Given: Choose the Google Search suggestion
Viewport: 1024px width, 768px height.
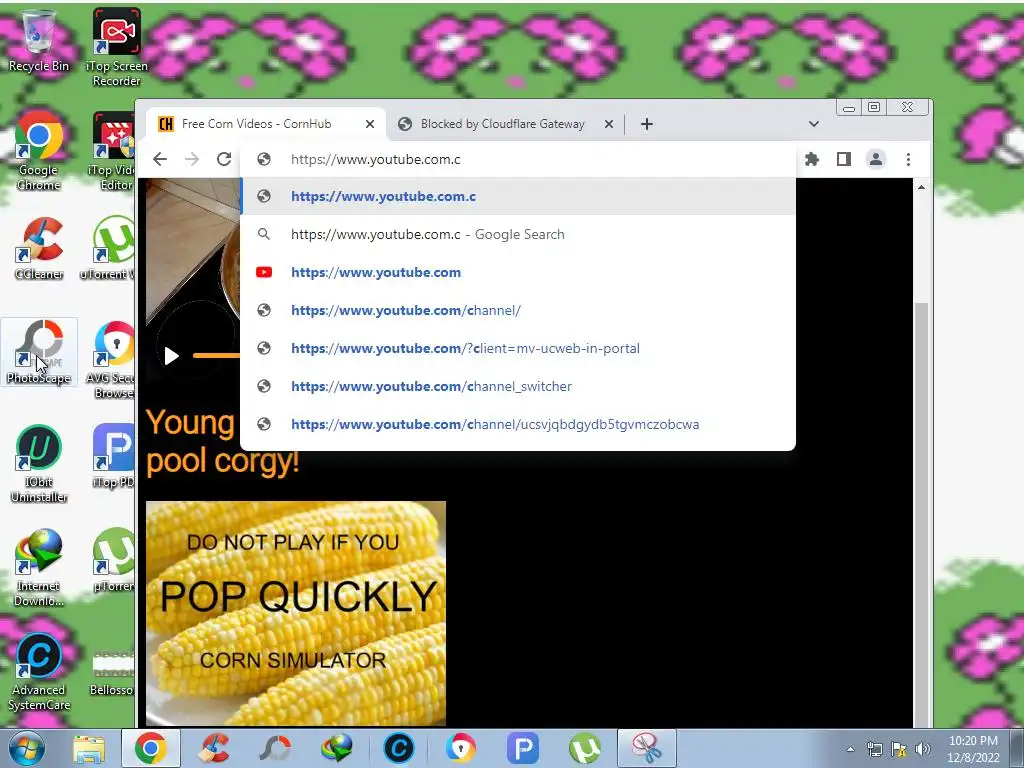Looking at the screenshot, I should pyautogui.click(x=518, y=234).
